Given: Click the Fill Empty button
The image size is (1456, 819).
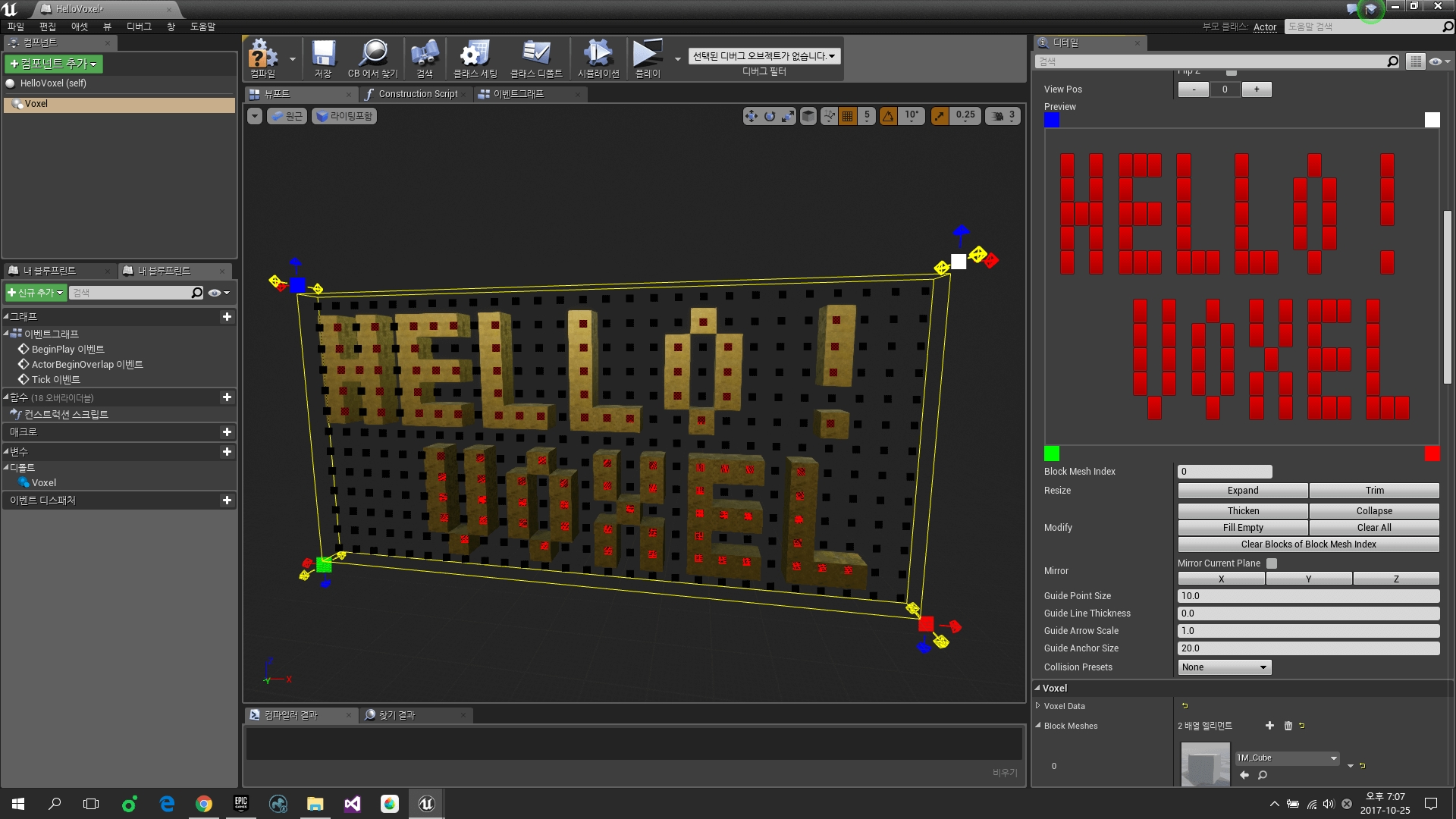Looking at the screenshot, I should point(1241,527).
